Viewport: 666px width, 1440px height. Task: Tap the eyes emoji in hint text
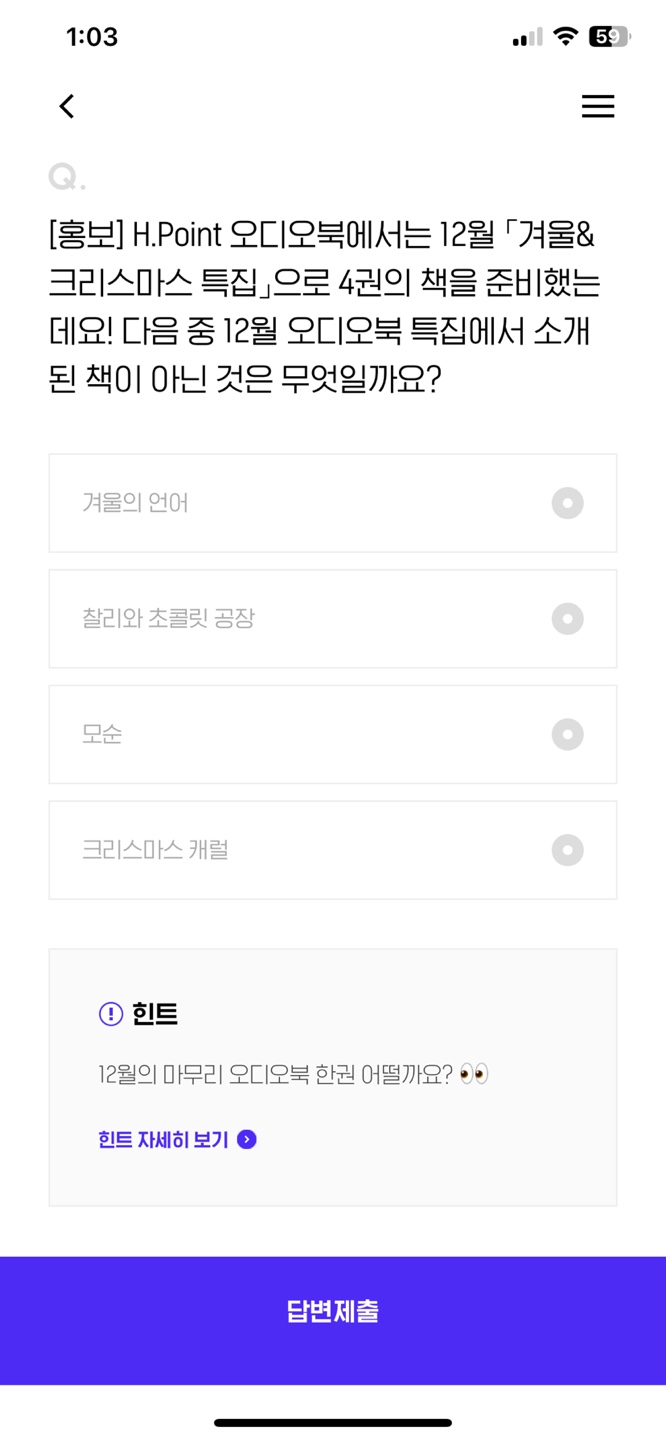[474, 1075]
